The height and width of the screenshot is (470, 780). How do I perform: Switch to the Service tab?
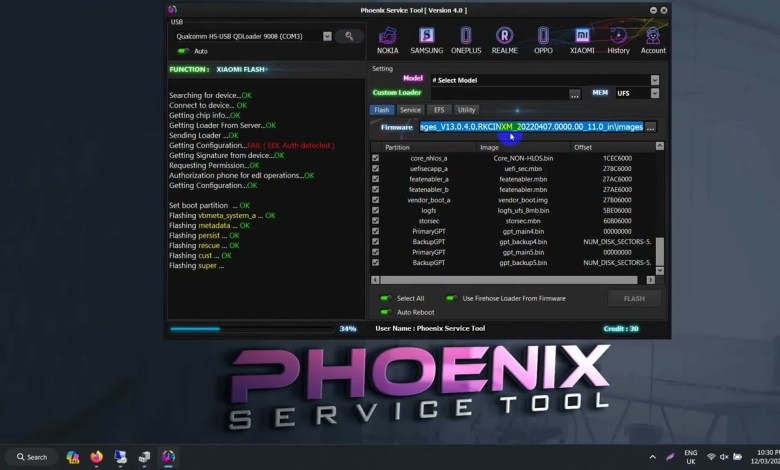pos(410,110)
